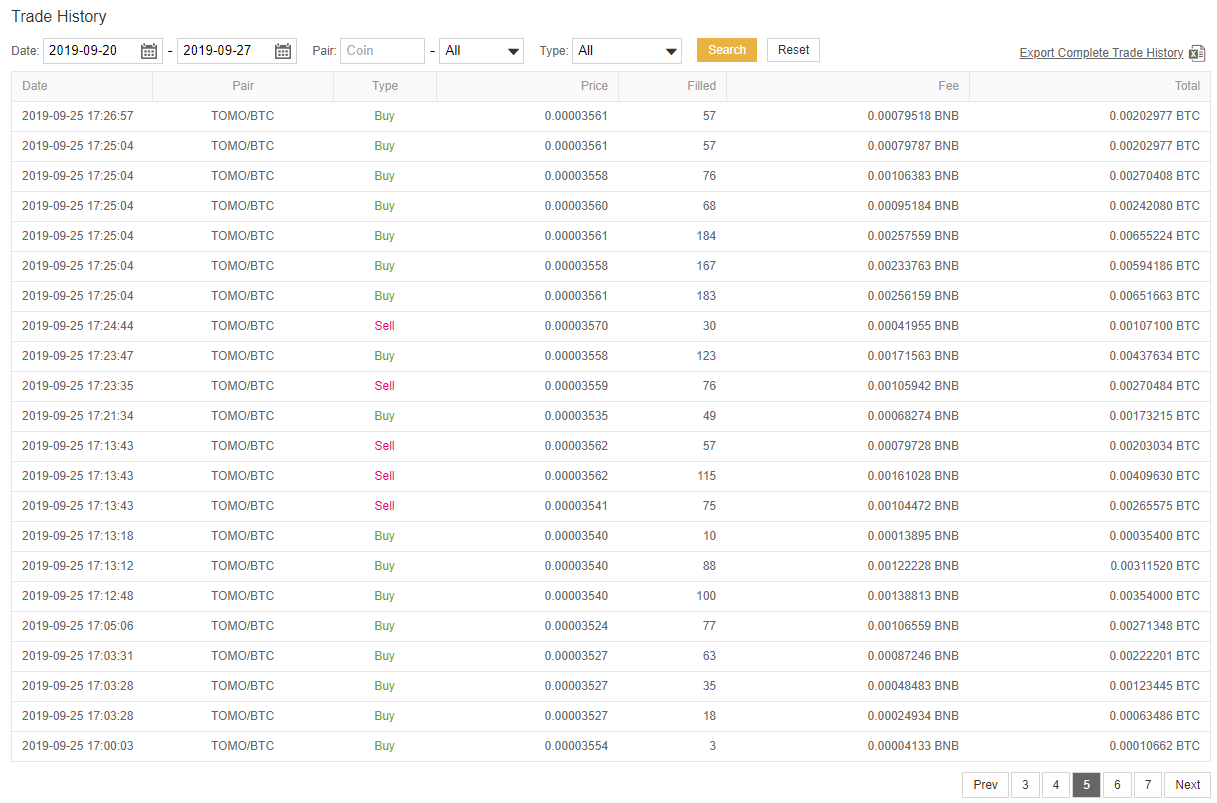Click the price 0.00003541

coord(576,506)
